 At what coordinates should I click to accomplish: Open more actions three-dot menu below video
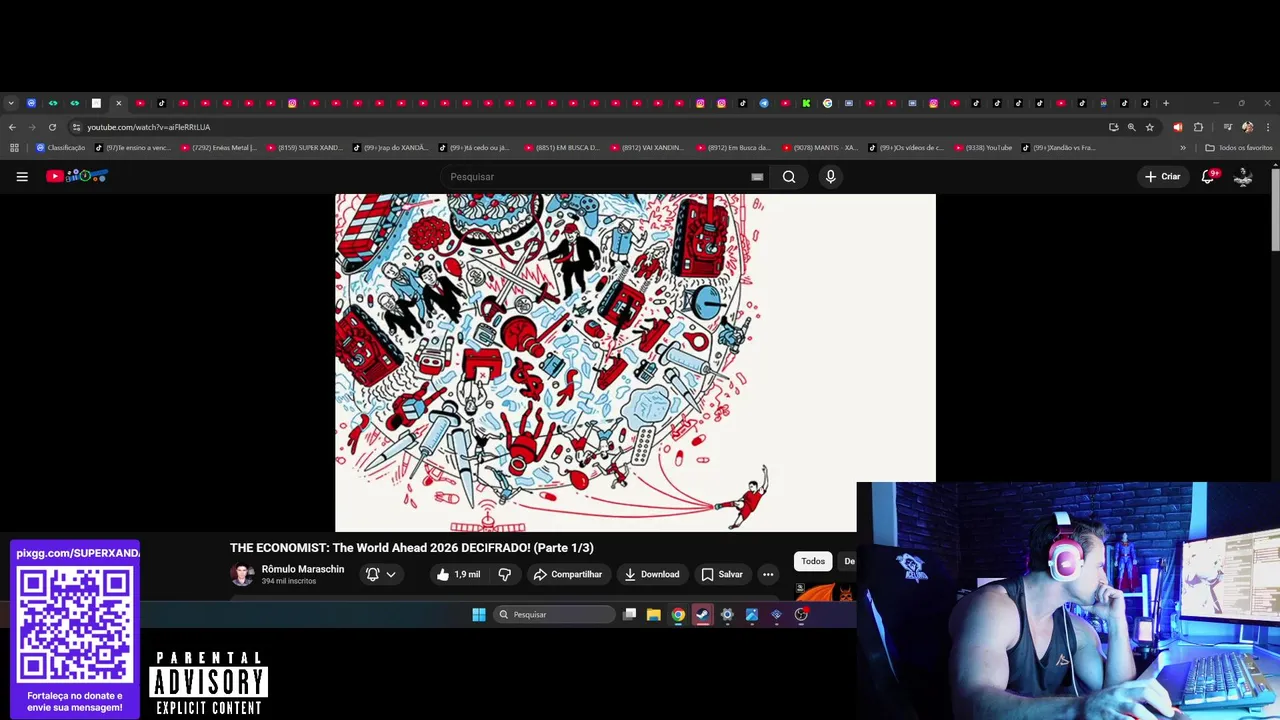coord(768,574)
